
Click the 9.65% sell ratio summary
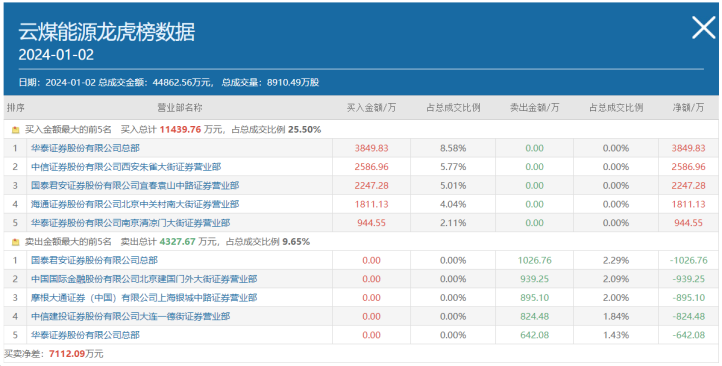297,242
